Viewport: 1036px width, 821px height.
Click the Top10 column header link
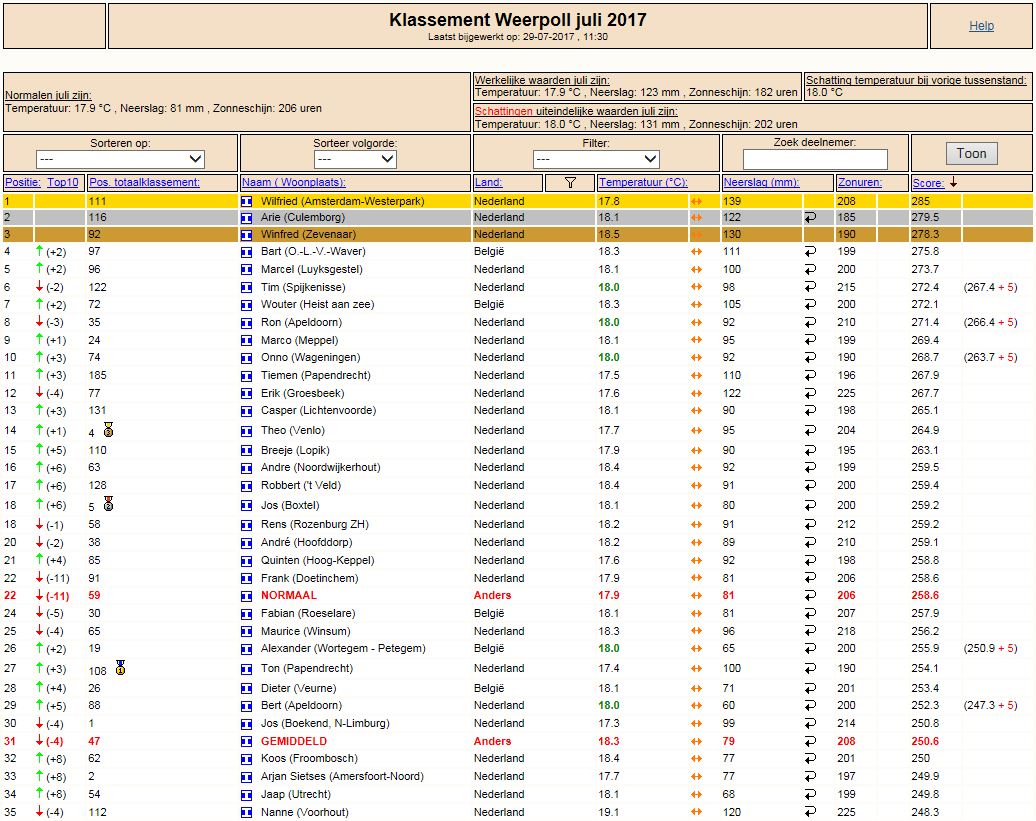(63, 183)
